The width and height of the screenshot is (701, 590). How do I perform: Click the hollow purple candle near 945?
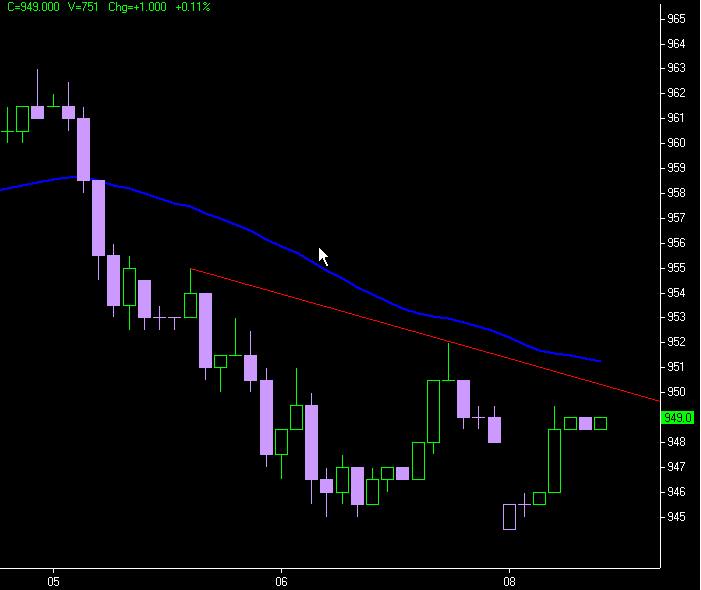point(510,517)
